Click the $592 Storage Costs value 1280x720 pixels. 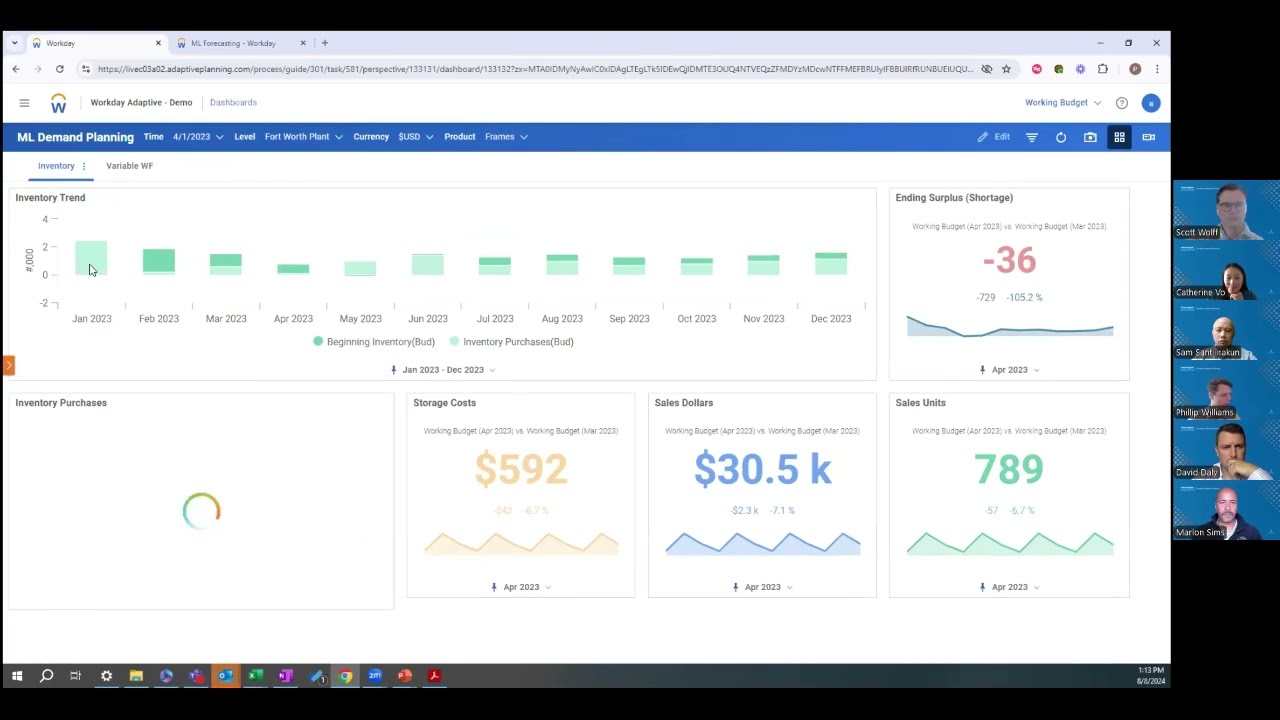pos(521,469)
